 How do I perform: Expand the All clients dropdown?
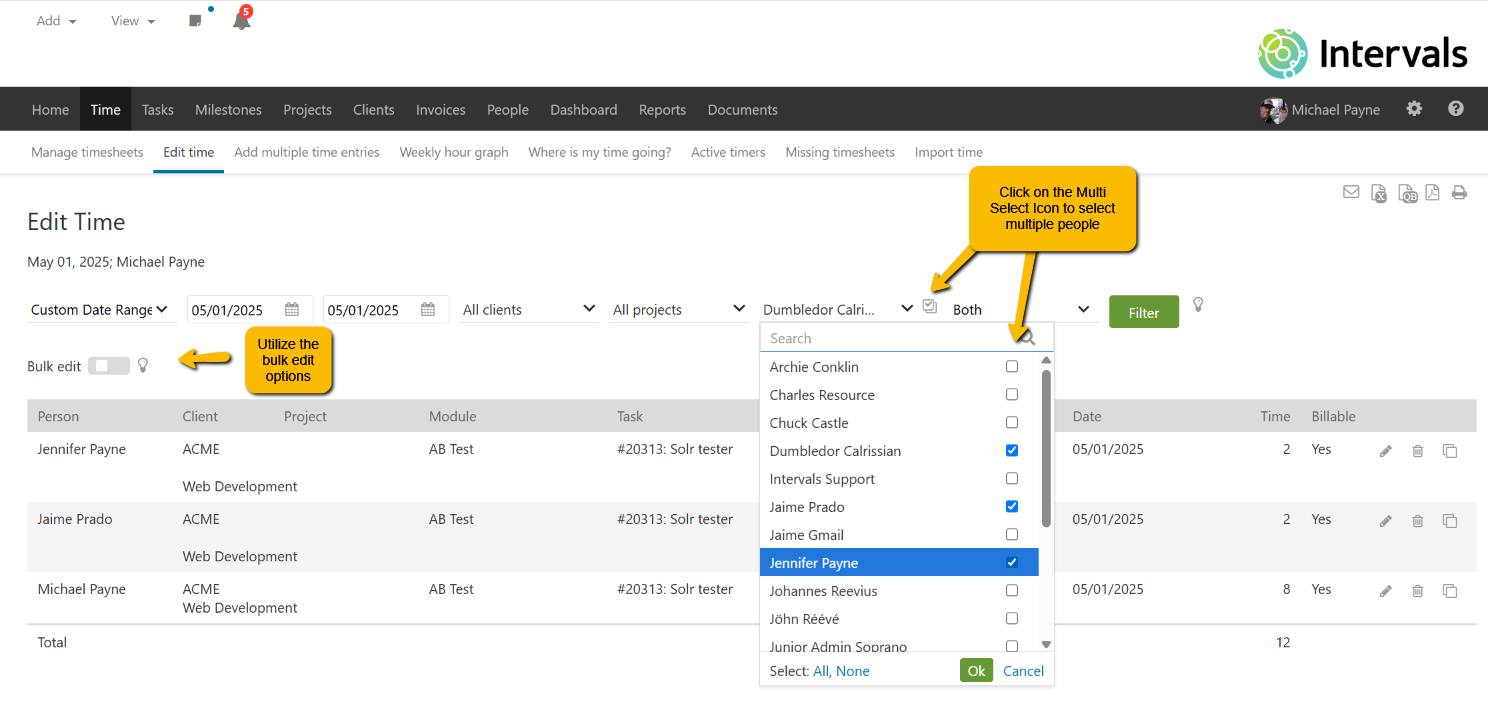[x=529, y=310]
